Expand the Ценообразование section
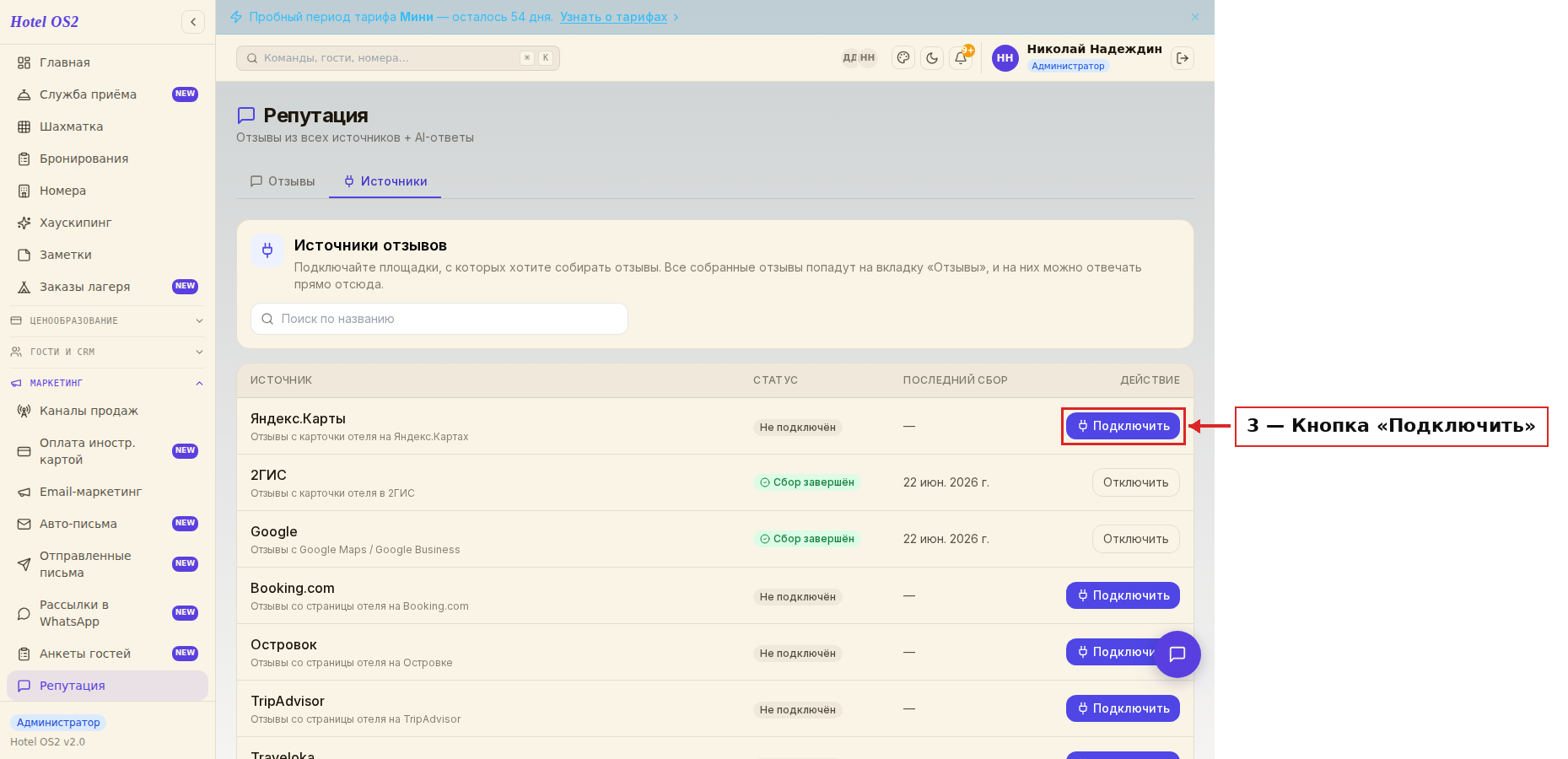 [x=107, y=320]
